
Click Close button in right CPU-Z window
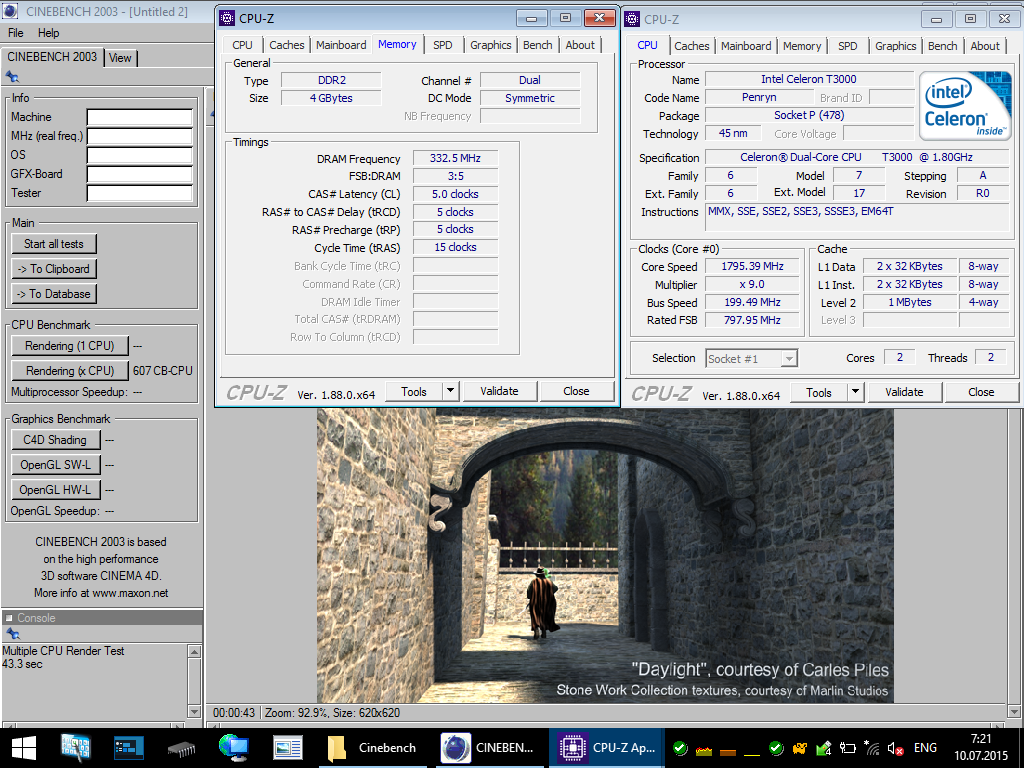(982, 392)
